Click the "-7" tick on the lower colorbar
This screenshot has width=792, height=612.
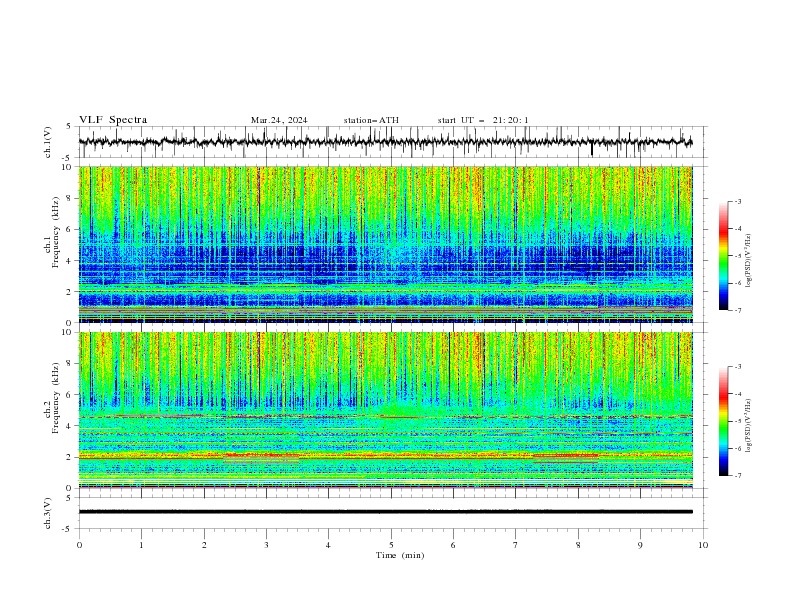(738, 475)
